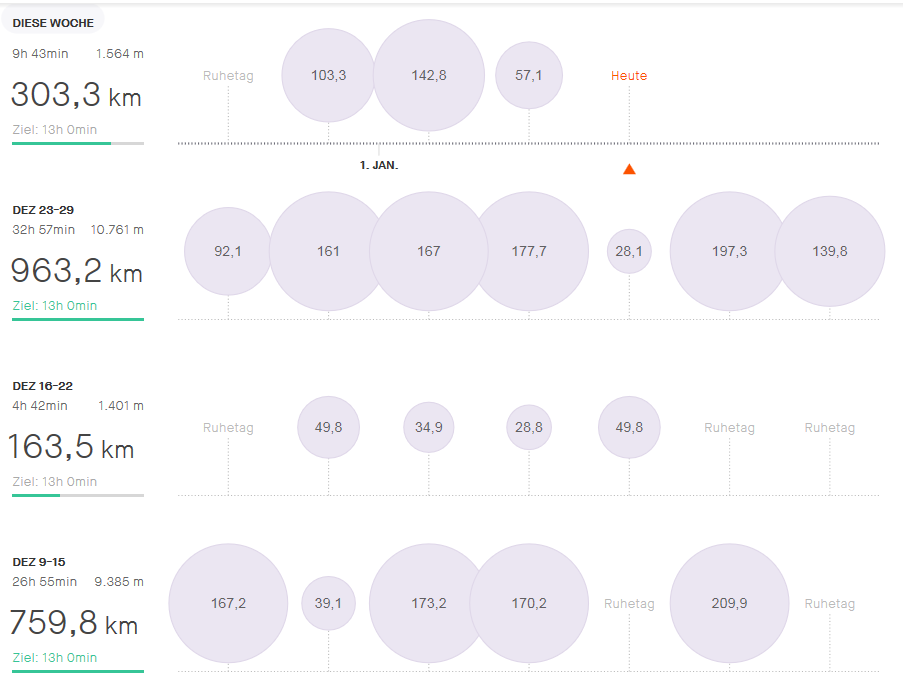Open the 34,9 km activity bubble
This screenshot has width=921, height=697.
[429, 427]
